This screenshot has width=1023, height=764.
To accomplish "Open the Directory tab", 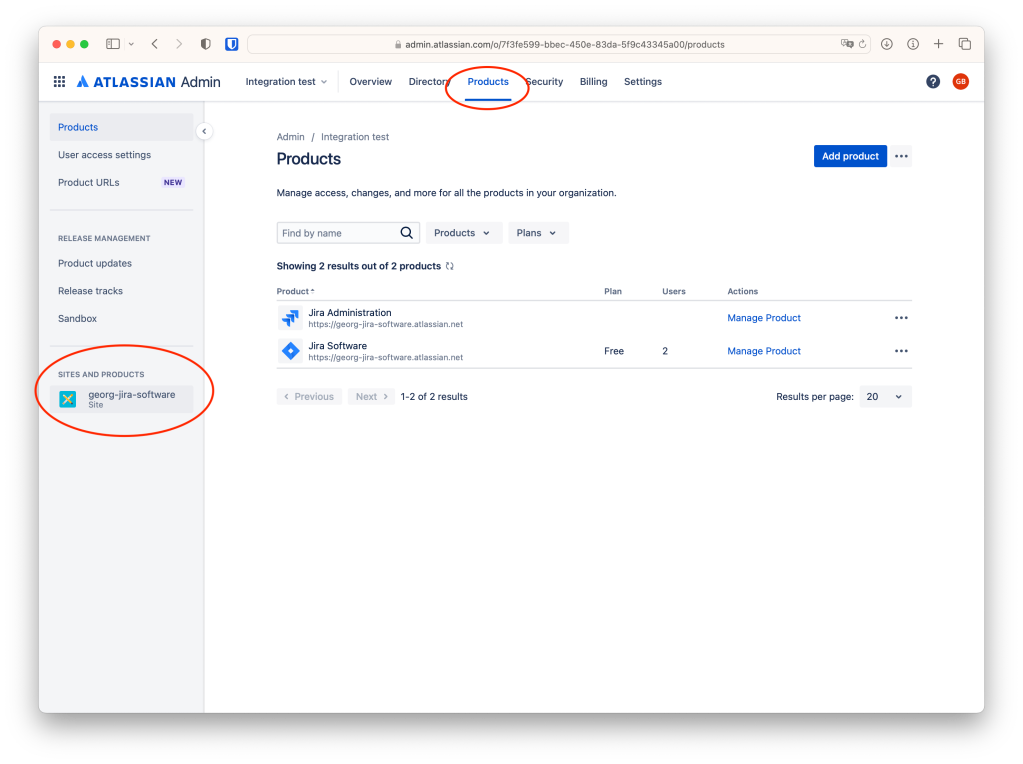I will [x=429, y=82].
